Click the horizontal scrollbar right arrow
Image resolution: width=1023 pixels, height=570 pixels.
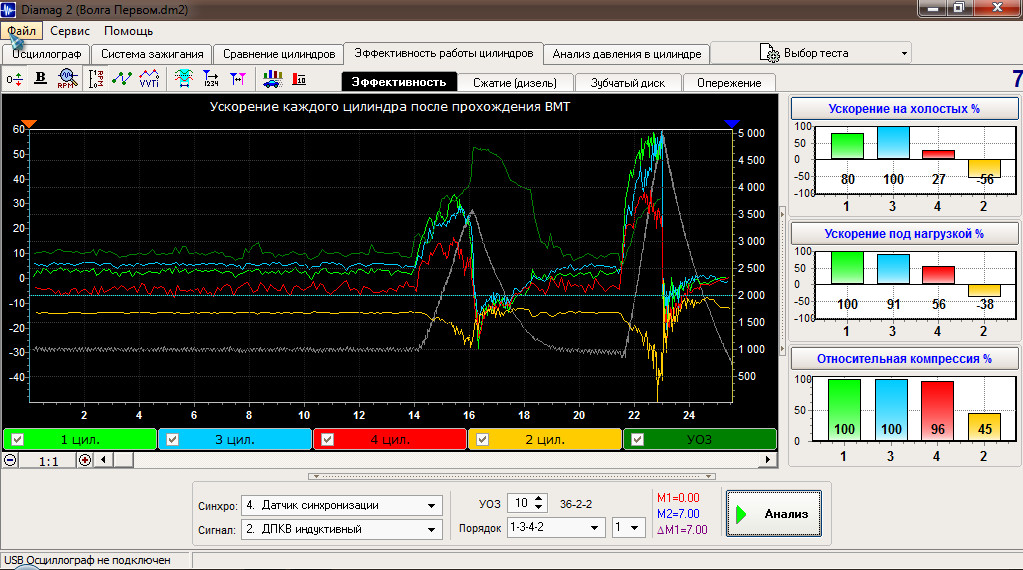point(768,460)
